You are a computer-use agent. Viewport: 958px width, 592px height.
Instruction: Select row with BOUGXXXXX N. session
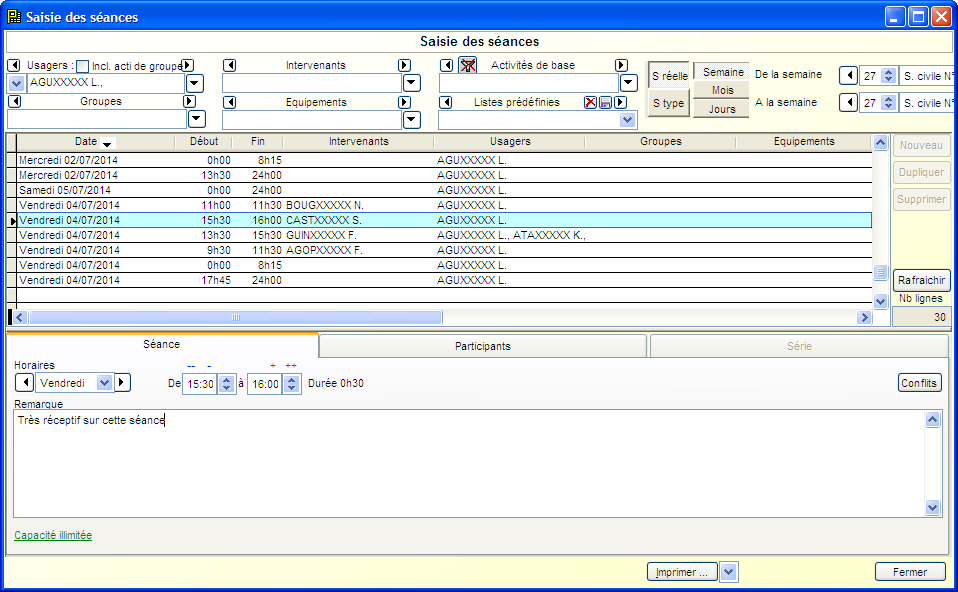[x=444, y=205]
